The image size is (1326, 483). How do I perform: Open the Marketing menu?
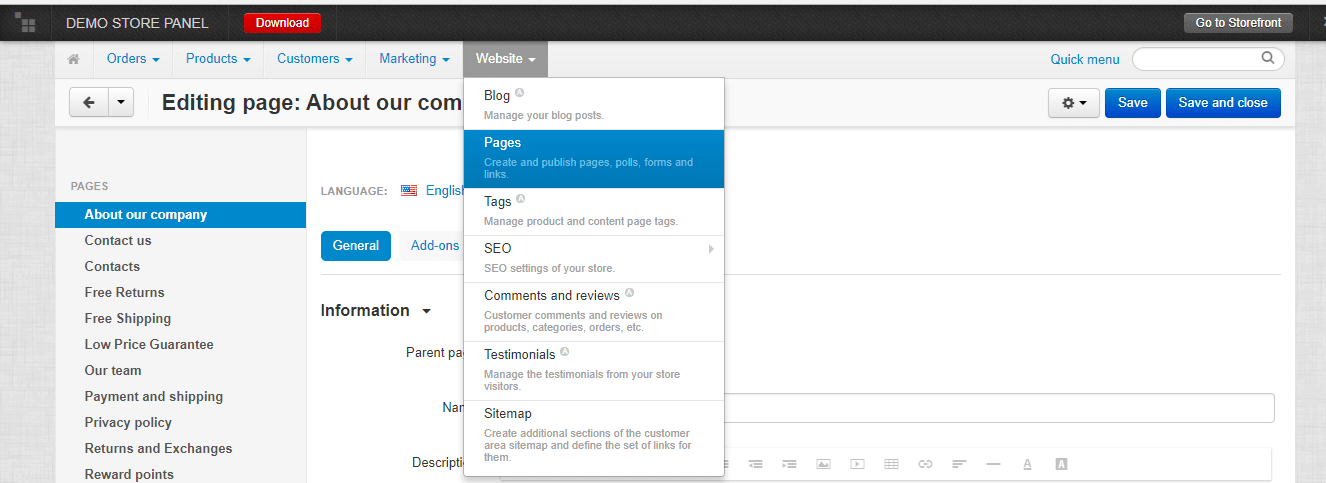click(414, 59)
